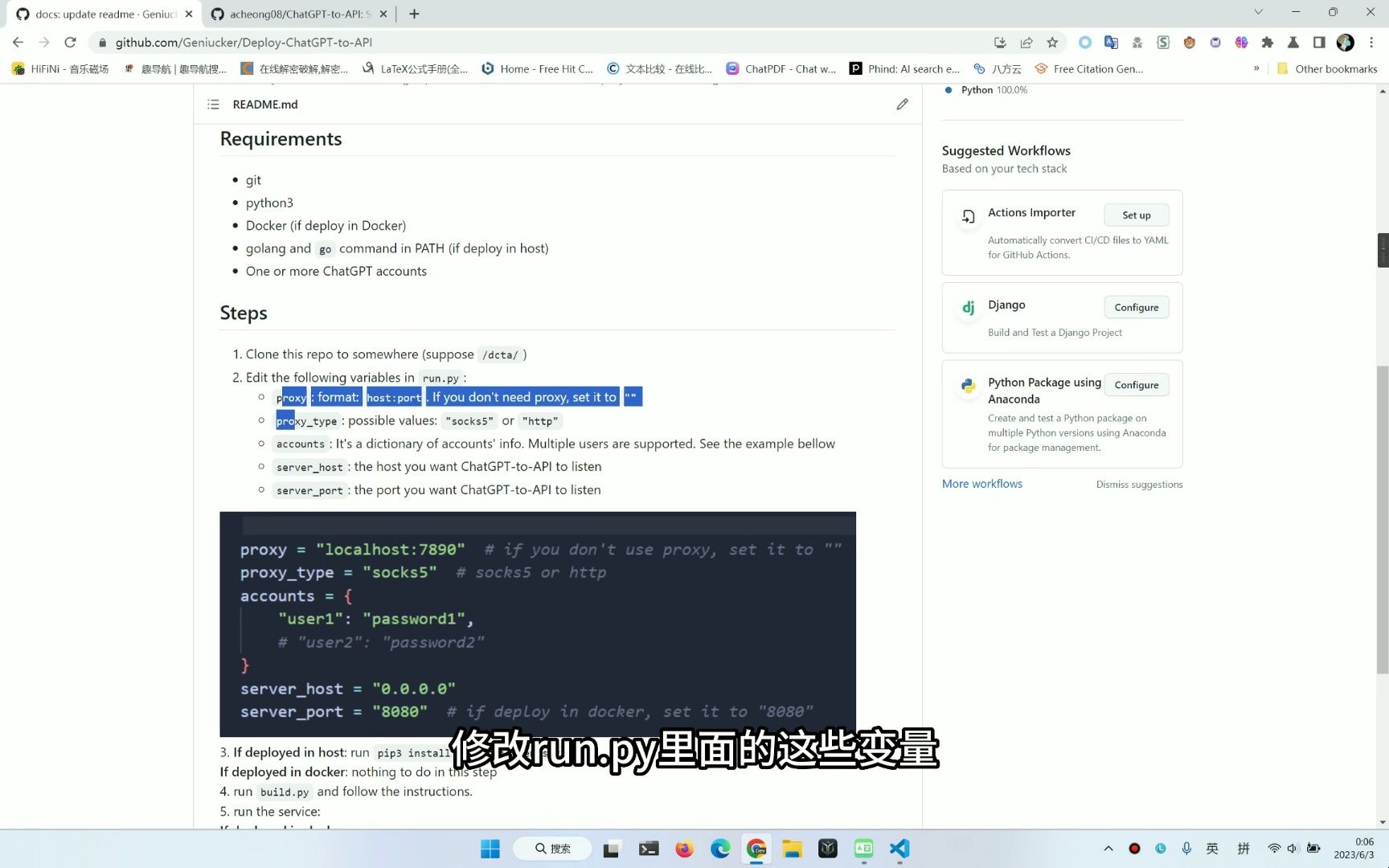Screen dimensions: 1389x868
Task: Show hidden system tray icons
Action: (1108, 849)
